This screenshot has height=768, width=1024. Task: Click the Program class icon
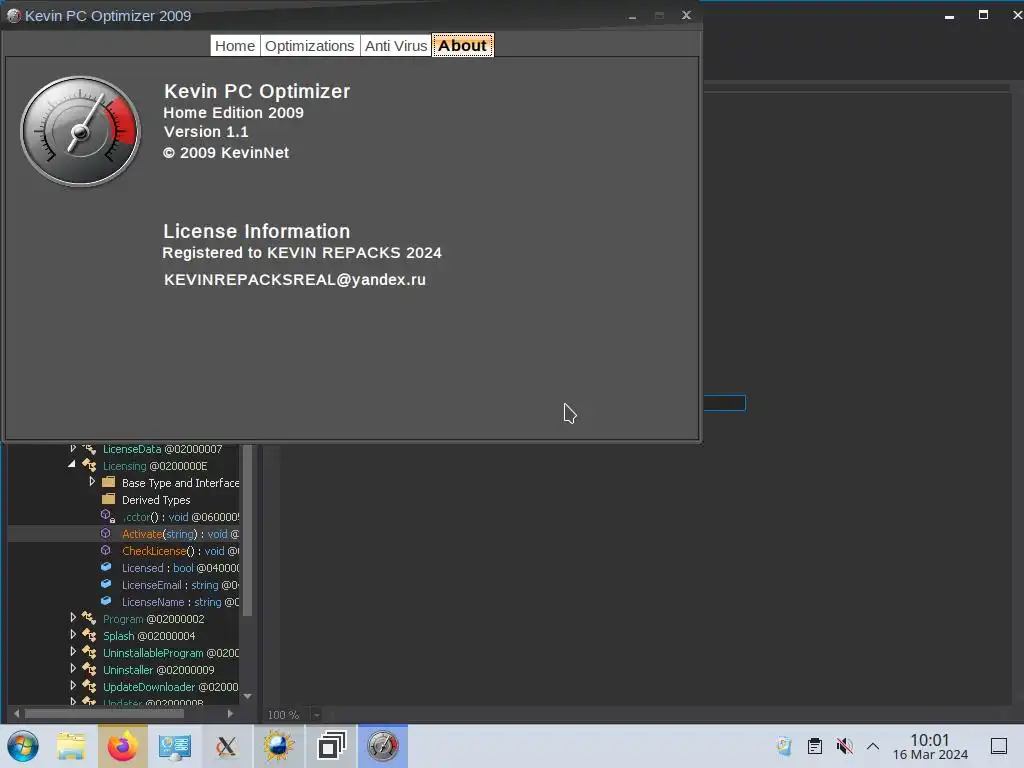(89, 618)
